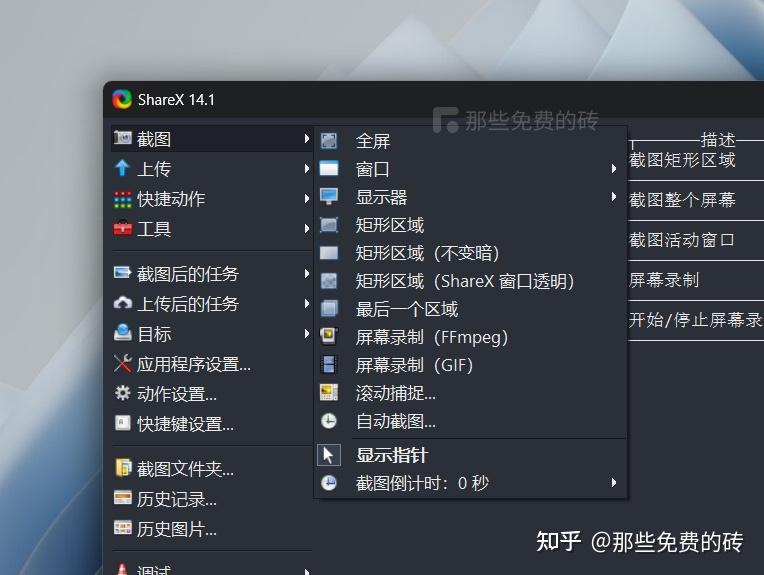The width and height of the screenshot is (764, 575).
Task: Expand the 工具 submenu arrow
Action: click(306, 229)
